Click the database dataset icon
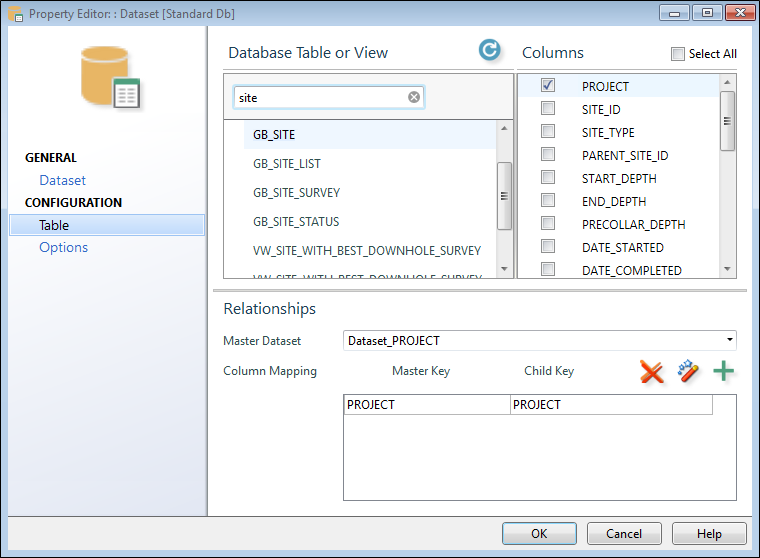The width and height of the screenshot is (760, 558). [111, 78]
